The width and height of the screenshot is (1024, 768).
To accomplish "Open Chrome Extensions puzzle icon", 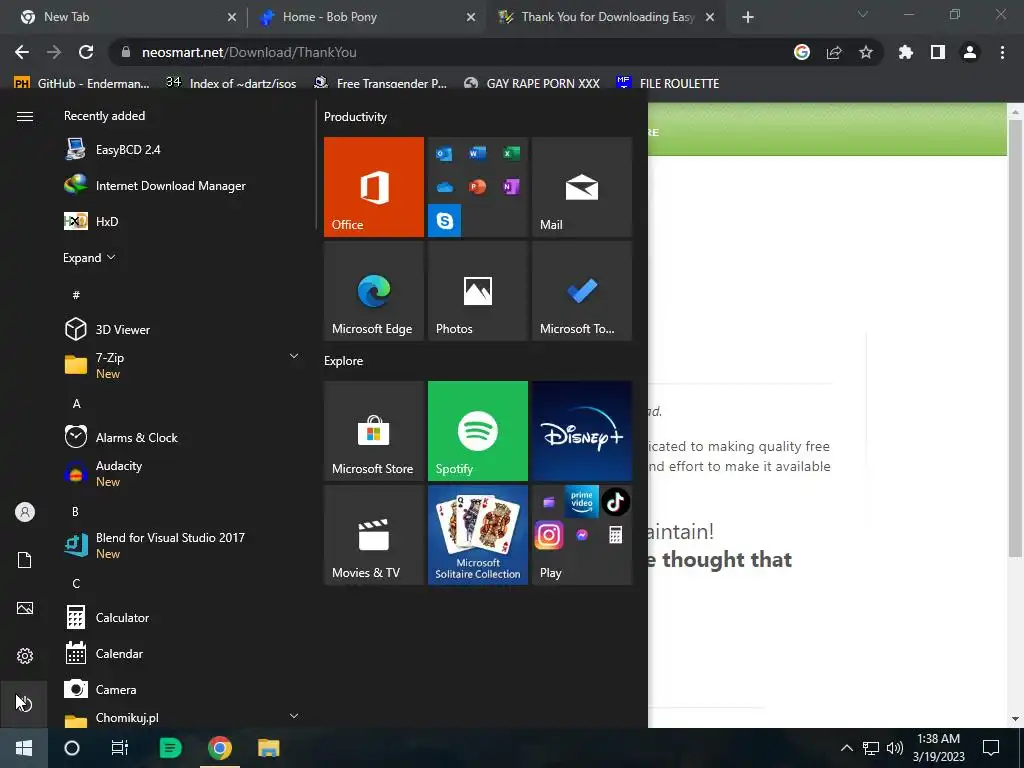I will pos(905,52).
